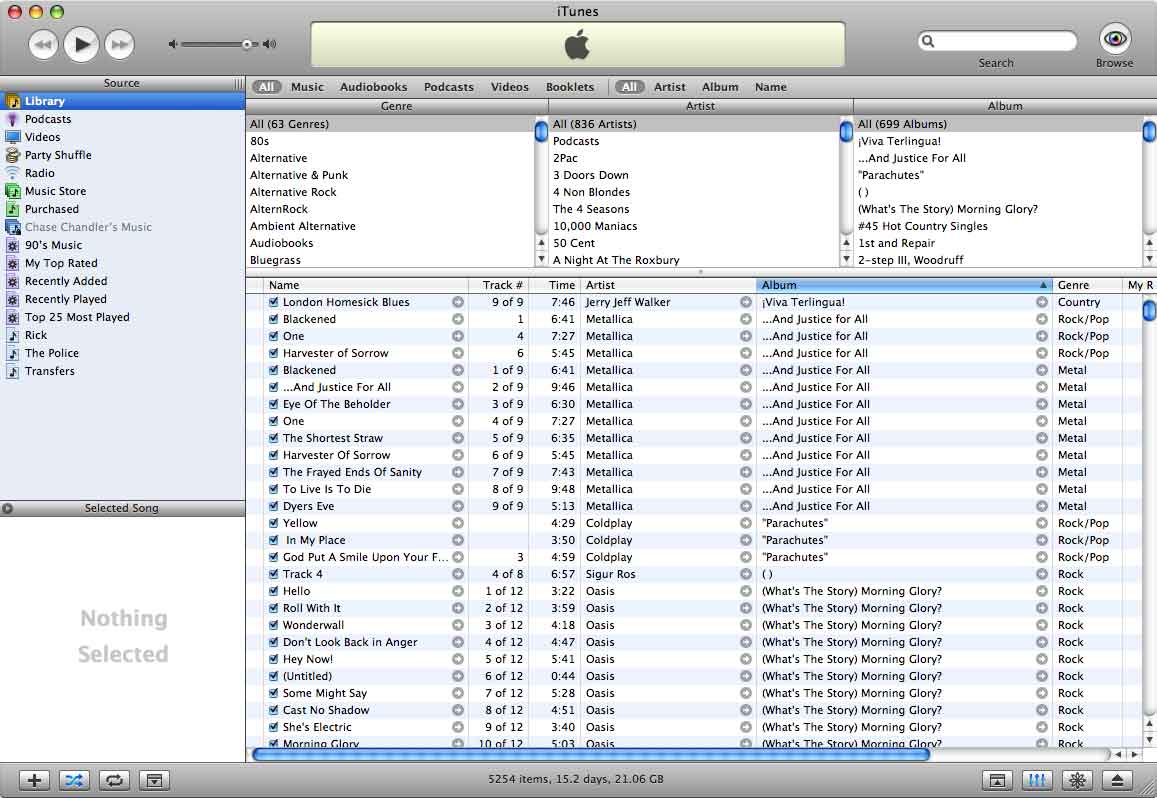The width and height of the screenshot is (1157, 798).
Task: Add a new playlist with plus button
Action: tap(34, 780)
